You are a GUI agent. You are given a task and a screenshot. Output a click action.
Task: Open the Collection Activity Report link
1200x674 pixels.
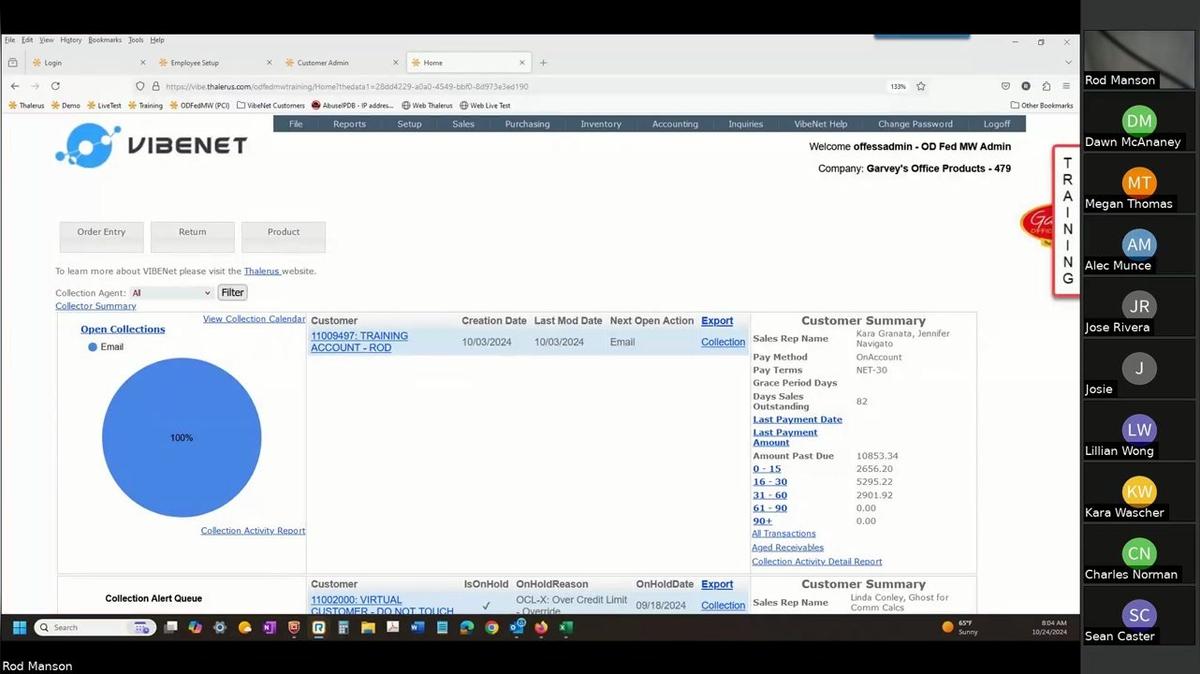[x=252, y=530]
